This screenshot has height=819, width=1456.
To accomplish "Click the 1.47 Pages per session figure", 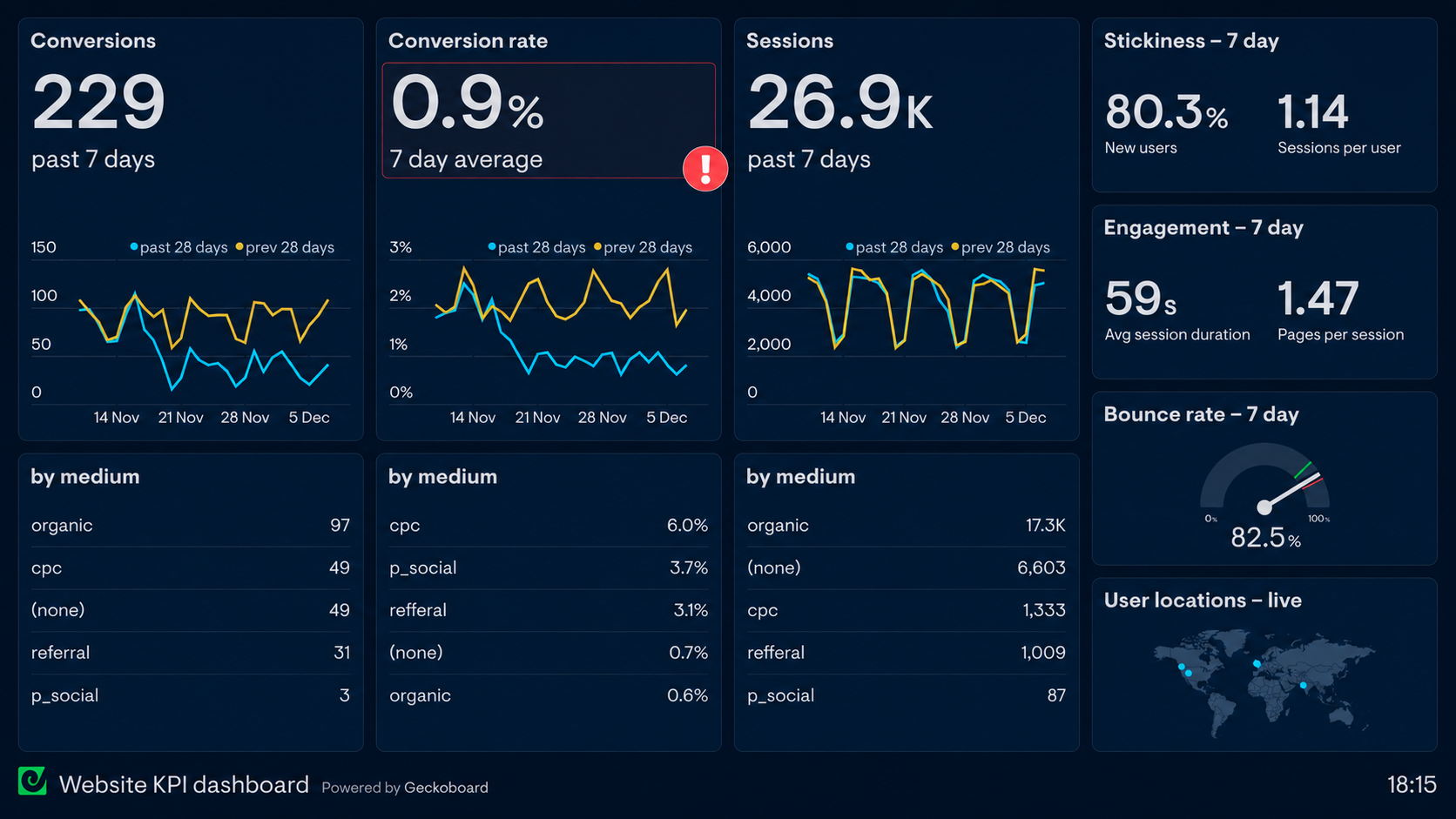I will [x=1318, y=299].
